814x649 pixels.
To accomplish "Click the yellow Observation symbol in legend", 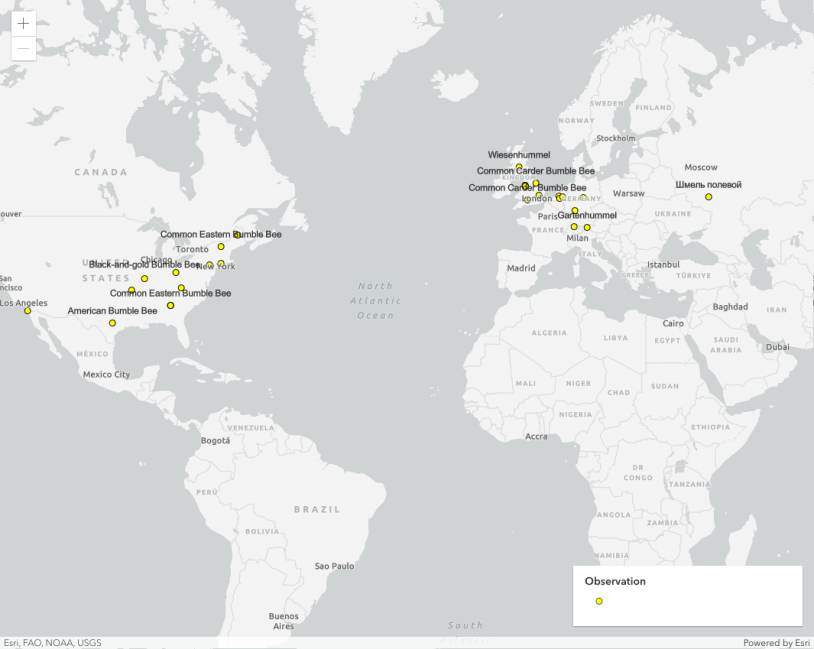I will (599, 601).
